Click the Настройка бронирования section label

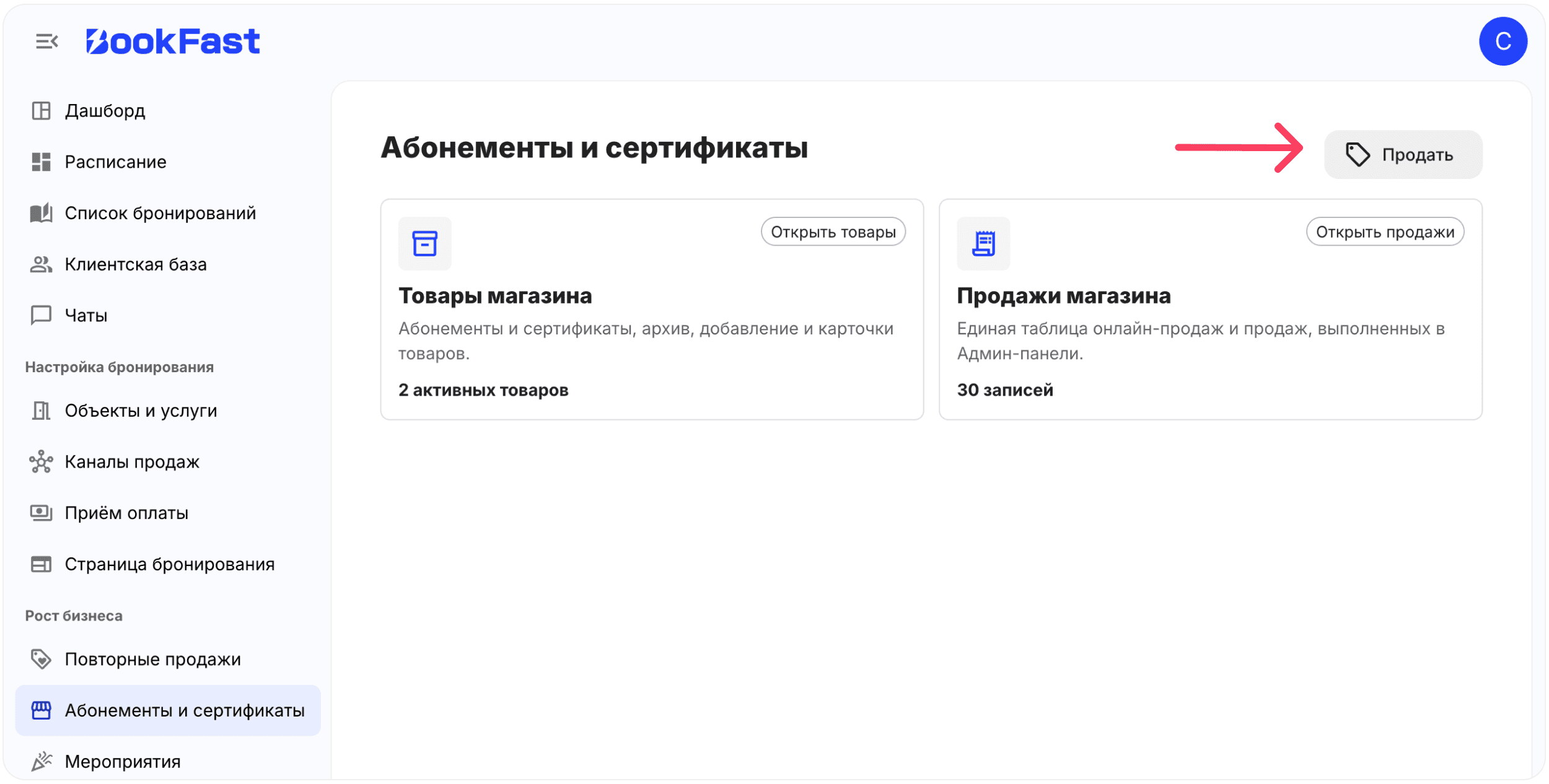120,367
